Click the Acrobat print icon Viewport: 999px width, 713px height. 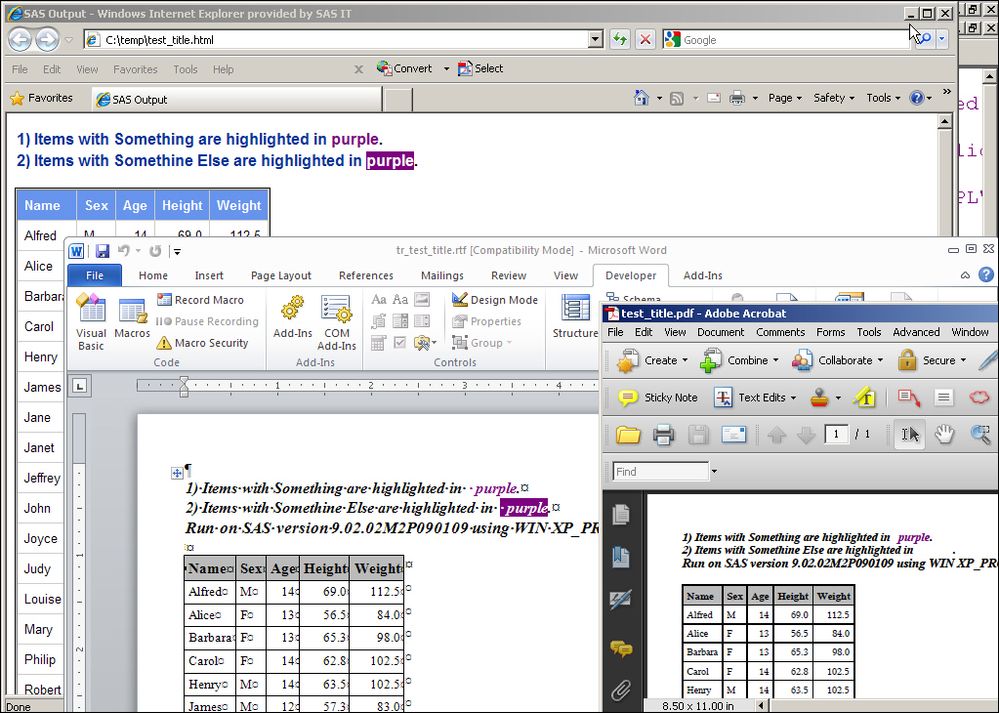coord(663,434)
